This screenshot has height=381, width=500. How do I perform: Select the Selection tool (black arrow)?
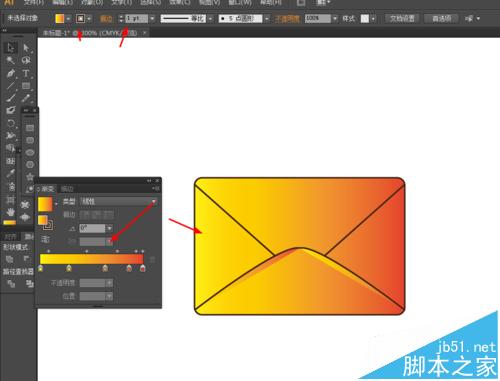[11, 48]
